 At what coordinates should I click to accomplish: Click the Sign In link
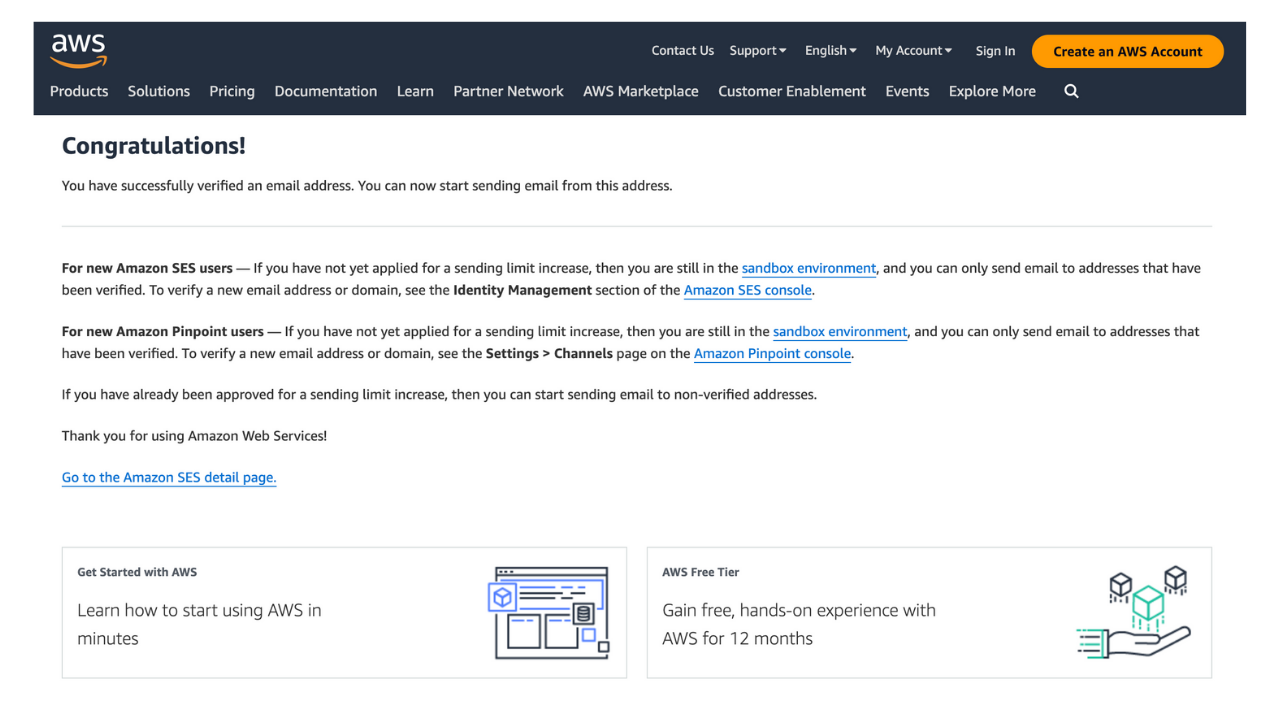pyautogui.click(x=995, y=50)
